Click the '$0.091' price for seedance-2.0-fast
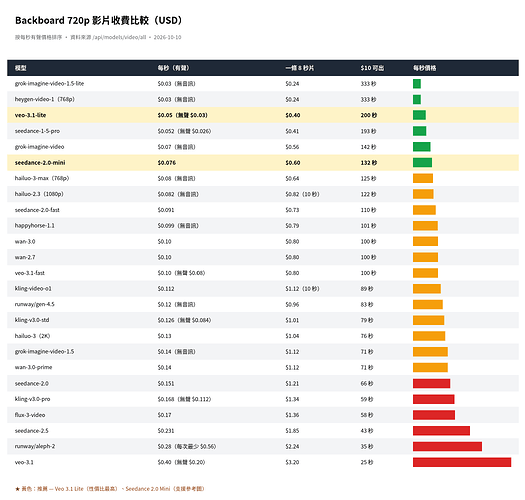Viewport: 525px width, 500px height. pos(166,210)
